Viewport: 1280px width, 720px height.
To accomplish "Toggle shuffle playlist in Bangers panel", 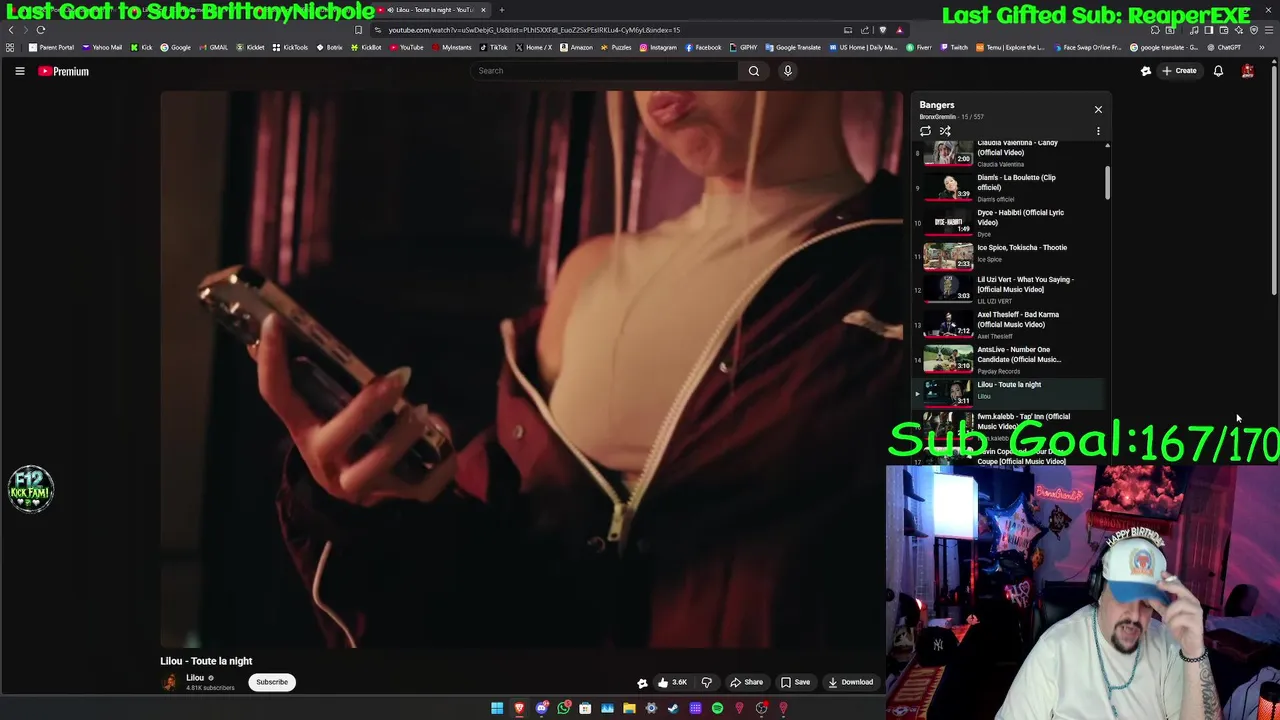I will point(945,131).
